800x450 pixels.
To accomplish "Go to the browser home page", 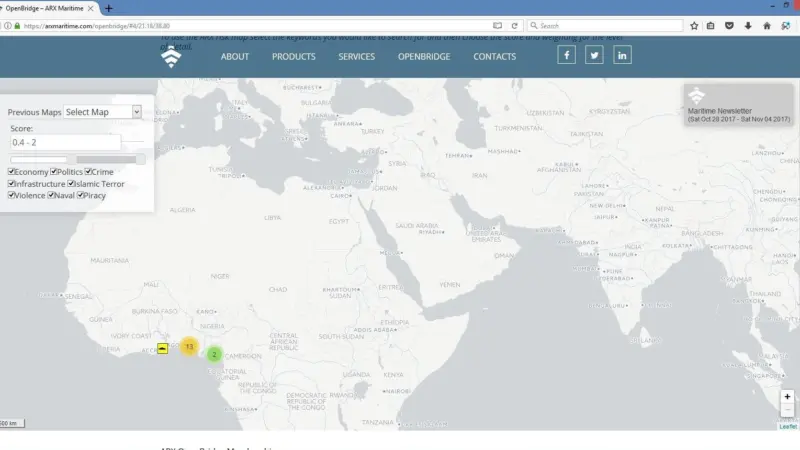I will (766, 26).
